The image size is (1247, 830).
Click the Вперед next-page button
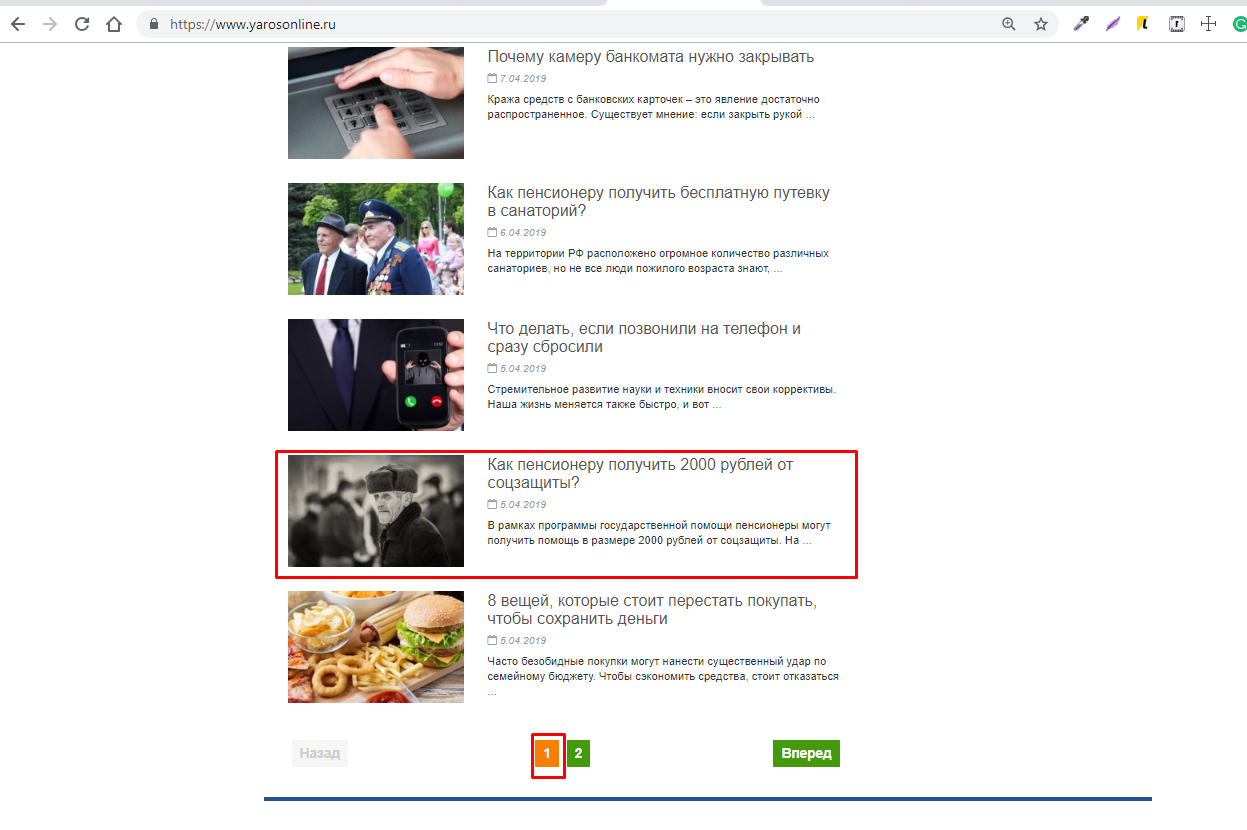coord(806,753)
